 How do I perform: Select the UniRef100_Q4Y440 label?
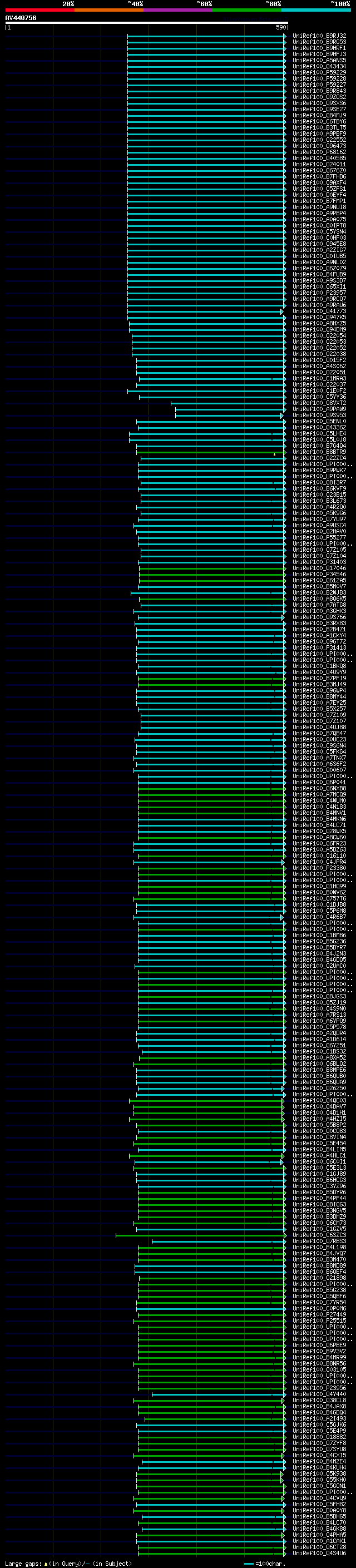click(319, 1394)
